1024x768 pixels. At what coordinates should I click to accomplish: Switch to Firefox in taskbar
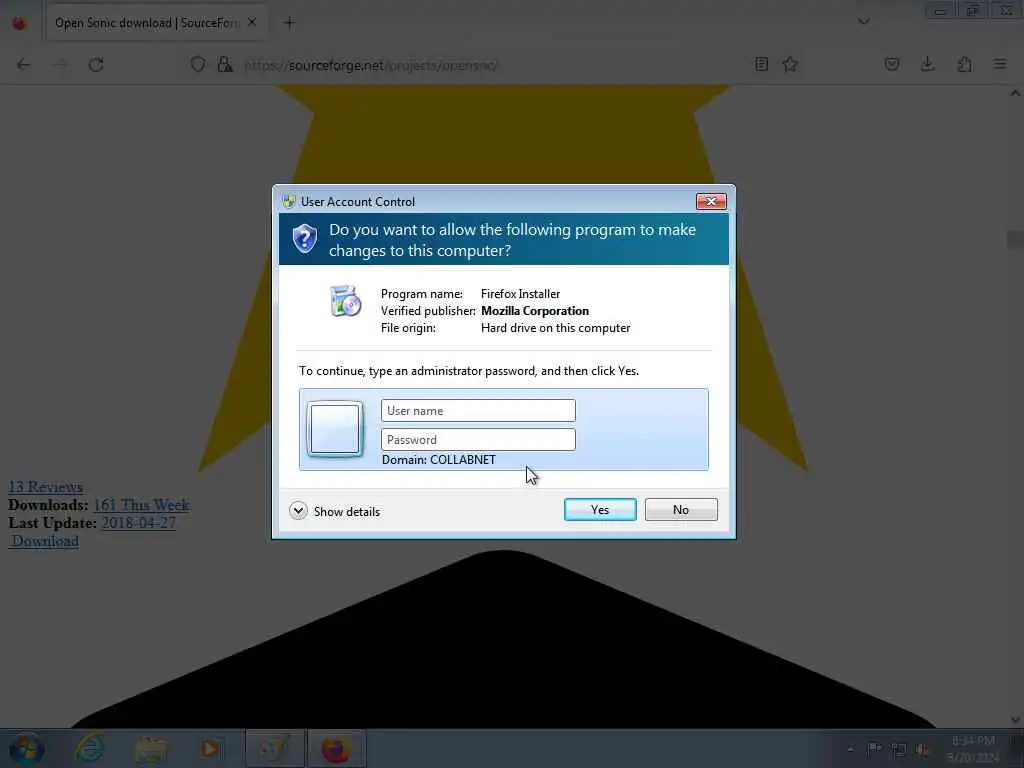(336, 748)
